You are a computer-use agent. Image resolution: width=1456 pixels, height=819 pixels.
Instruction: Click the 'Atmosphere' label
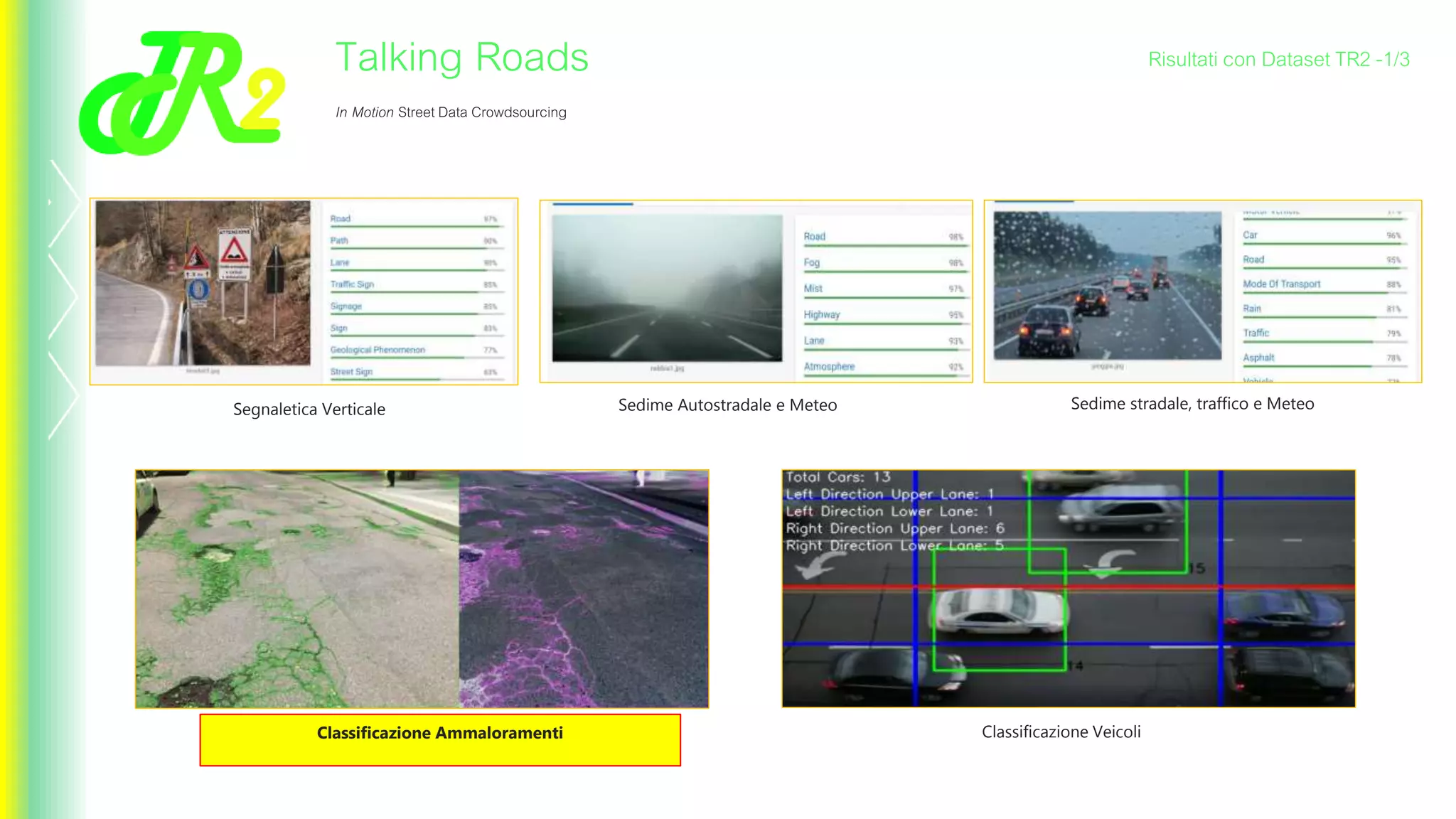tap(829, 367)
